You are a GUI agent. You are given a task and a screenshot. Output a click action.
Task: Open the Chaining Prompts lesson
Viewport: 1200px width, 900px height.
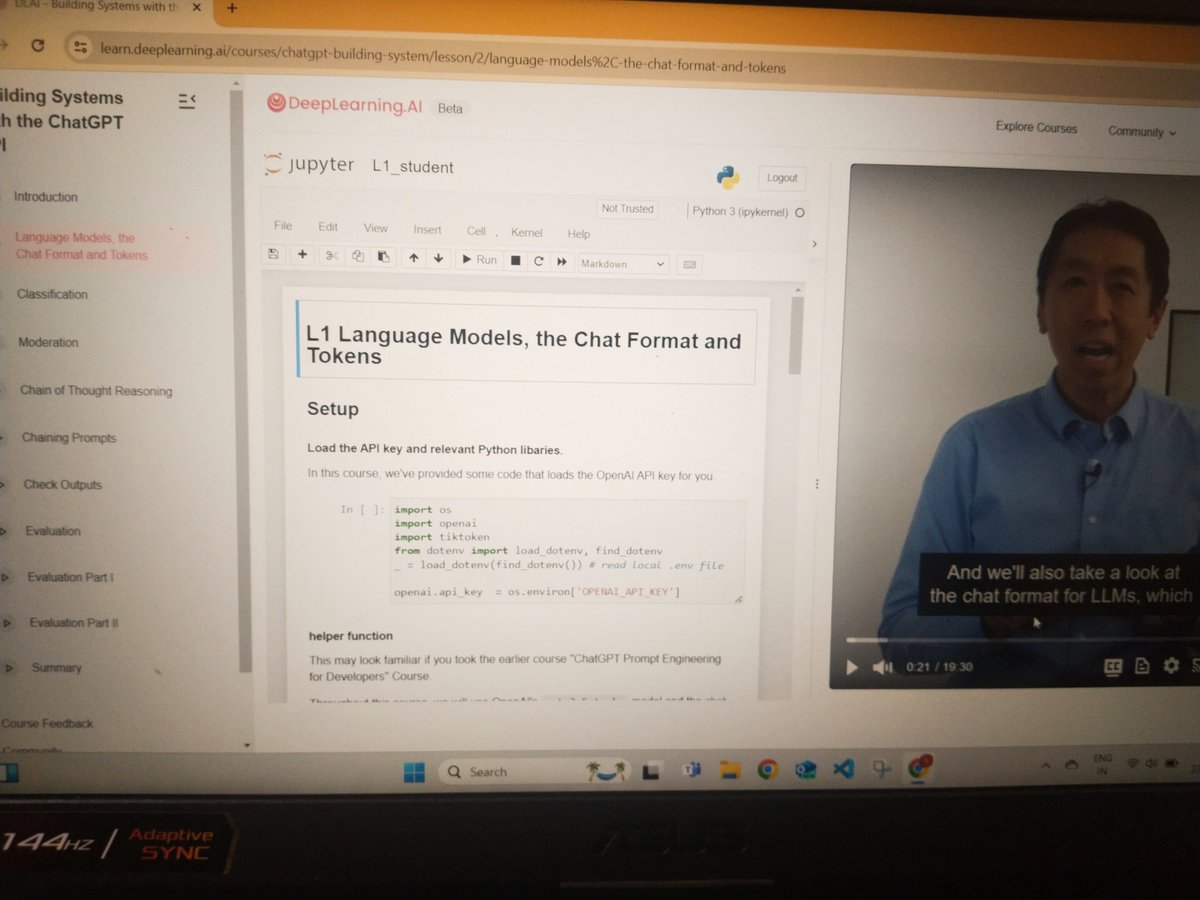click(69, 438)
